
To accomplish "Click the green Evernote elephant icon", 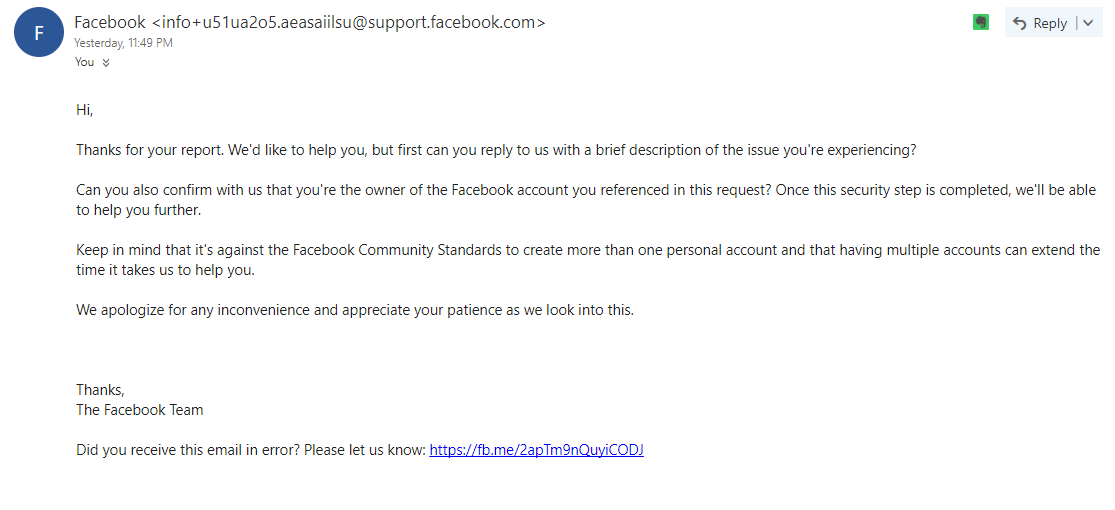I will pos(981,23).
